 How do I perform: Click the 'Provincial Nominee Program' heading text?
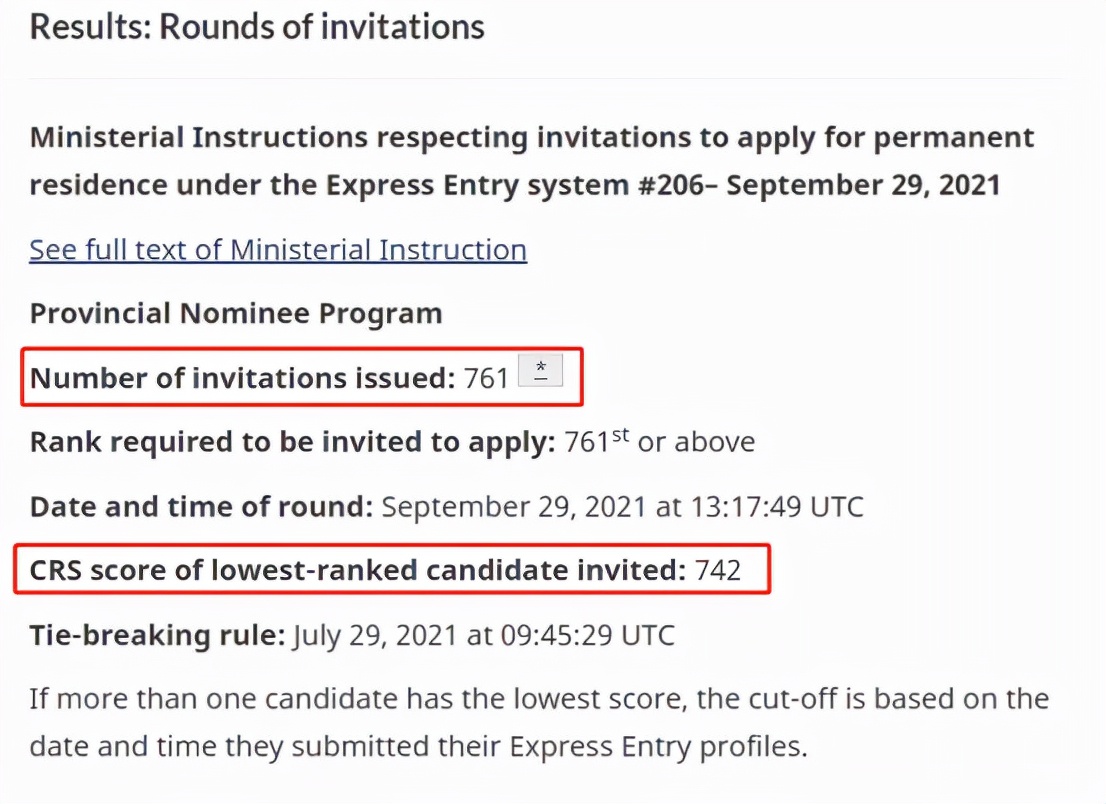[x=236, y=313]
